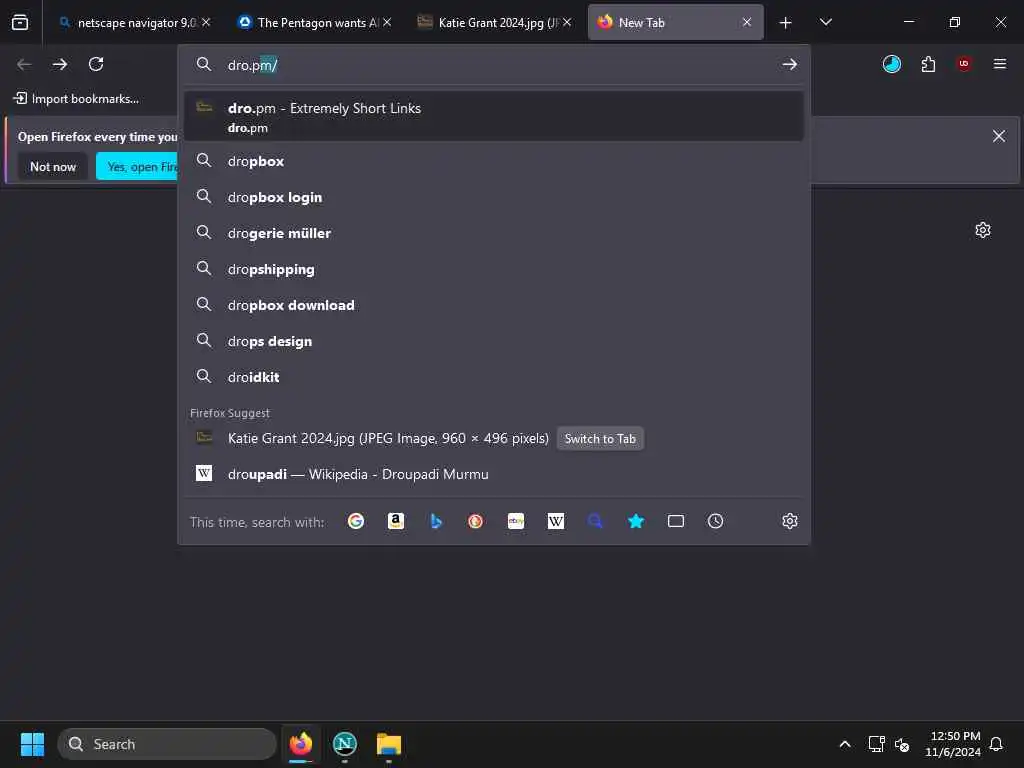Viewport: 1024px width, 768px height.
Task: Search this time with DuckDuckGo
Action: pos(475,521)
